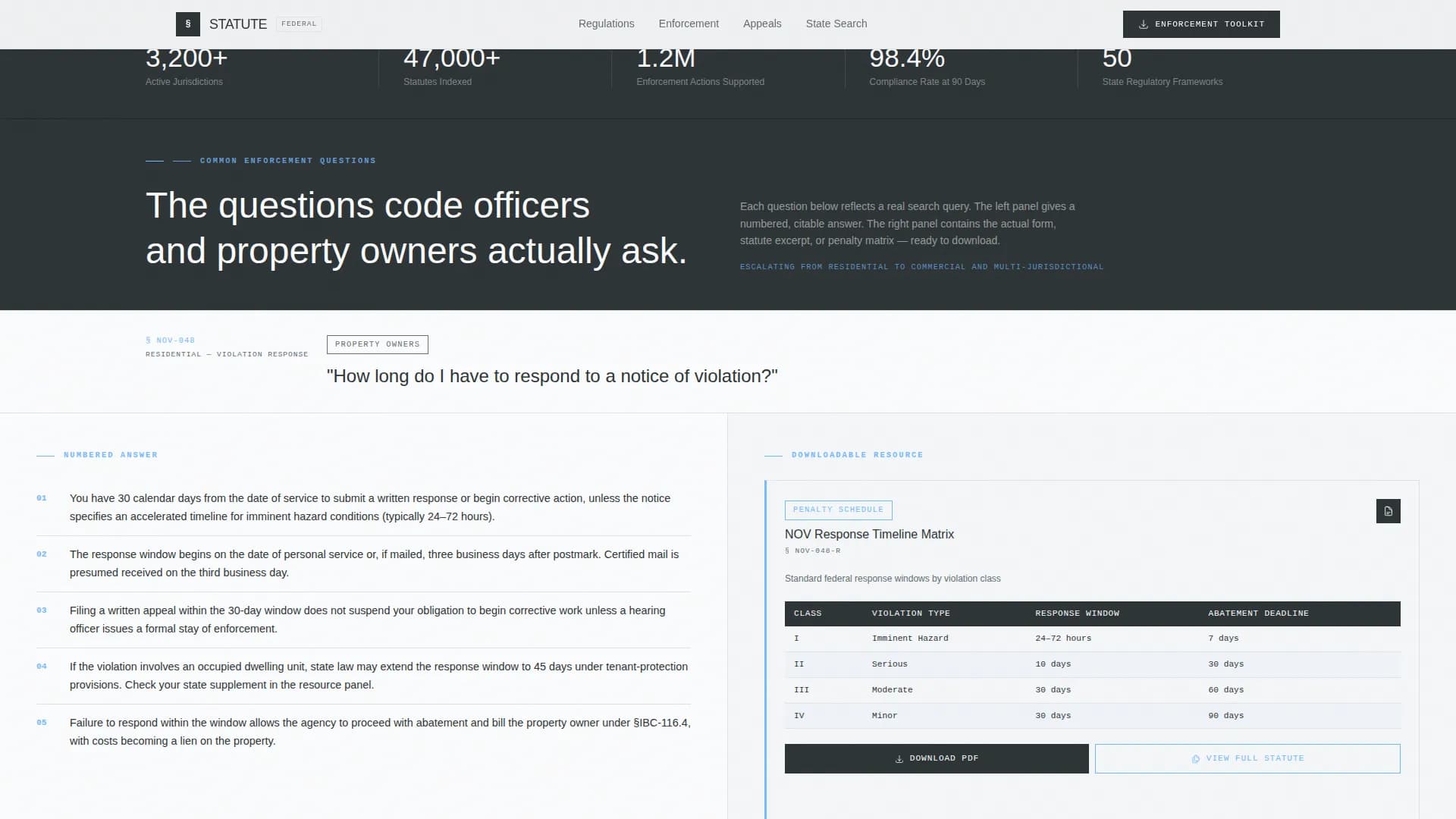Select the Minor violation type cell
Image resolution: width=1456 pixels, height=819 pixels.
click(x=884, y=716)
